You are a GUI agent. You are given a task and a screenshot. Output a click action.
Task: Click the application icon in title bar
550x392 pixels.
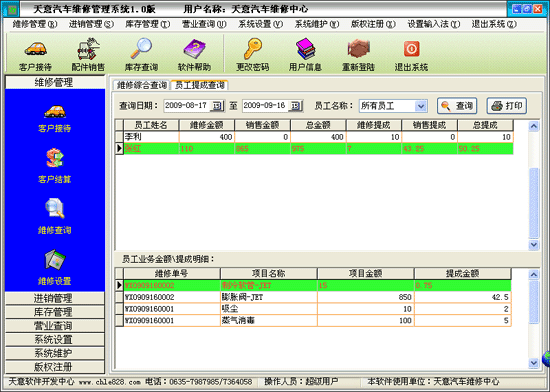tap(12, 9)
